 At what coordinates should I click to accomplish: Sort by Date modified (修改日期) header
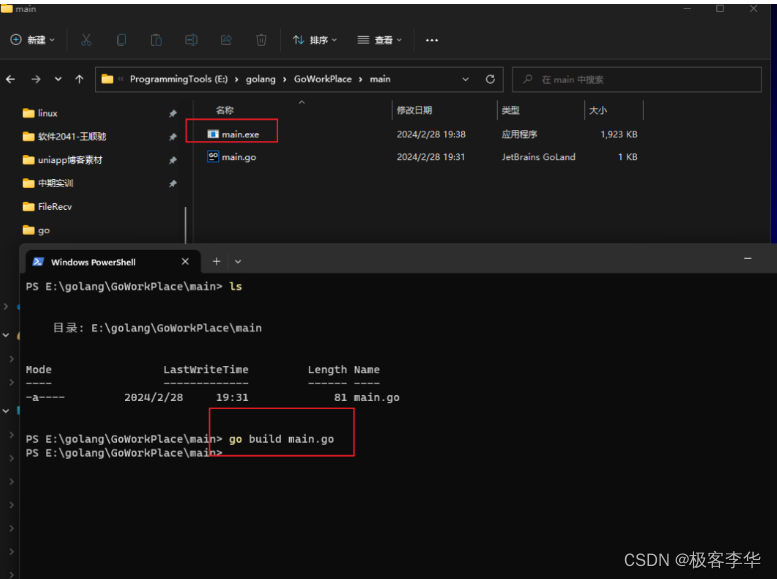pyautogui.click(x=414, y=110)
